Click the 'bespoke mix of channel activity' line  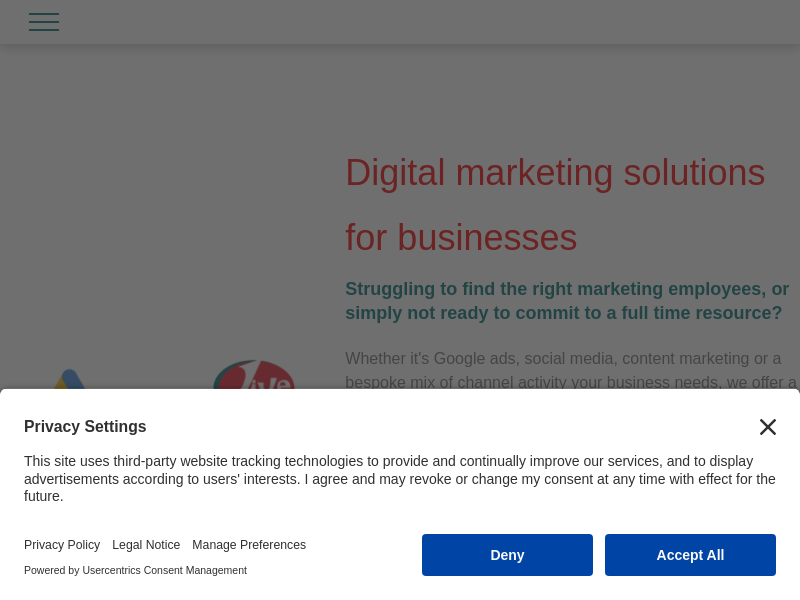570,382
